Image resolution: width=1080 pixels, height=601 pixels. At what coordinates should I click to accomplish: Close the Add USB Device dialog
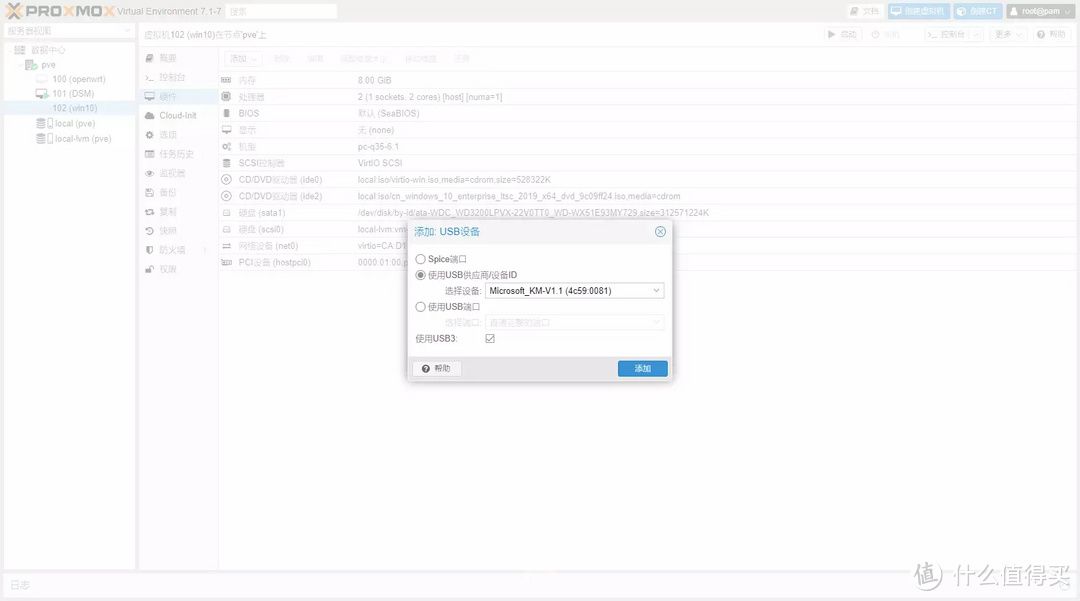(x=660, y=232)
